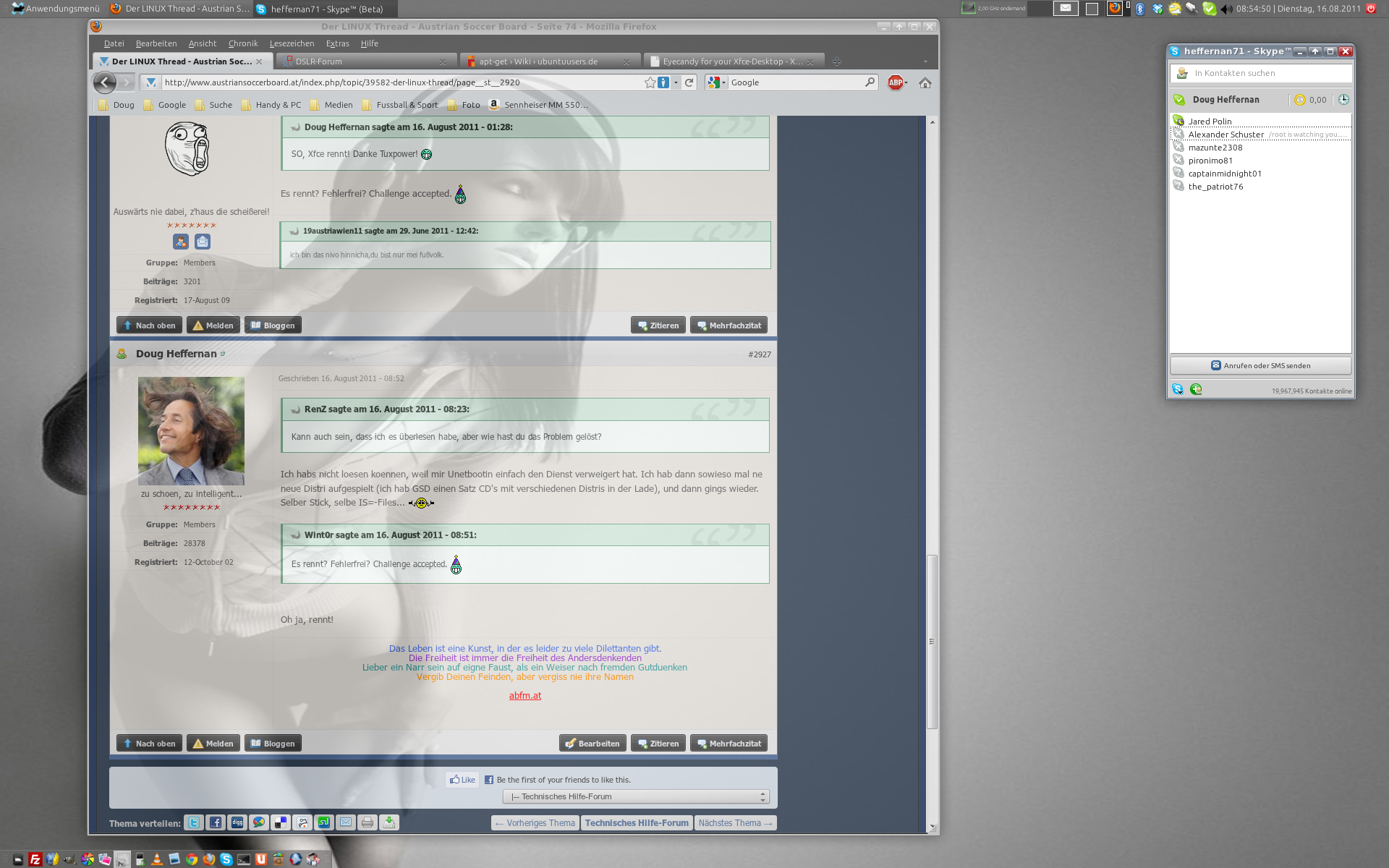Share thread on Facebook

point(216,822)
